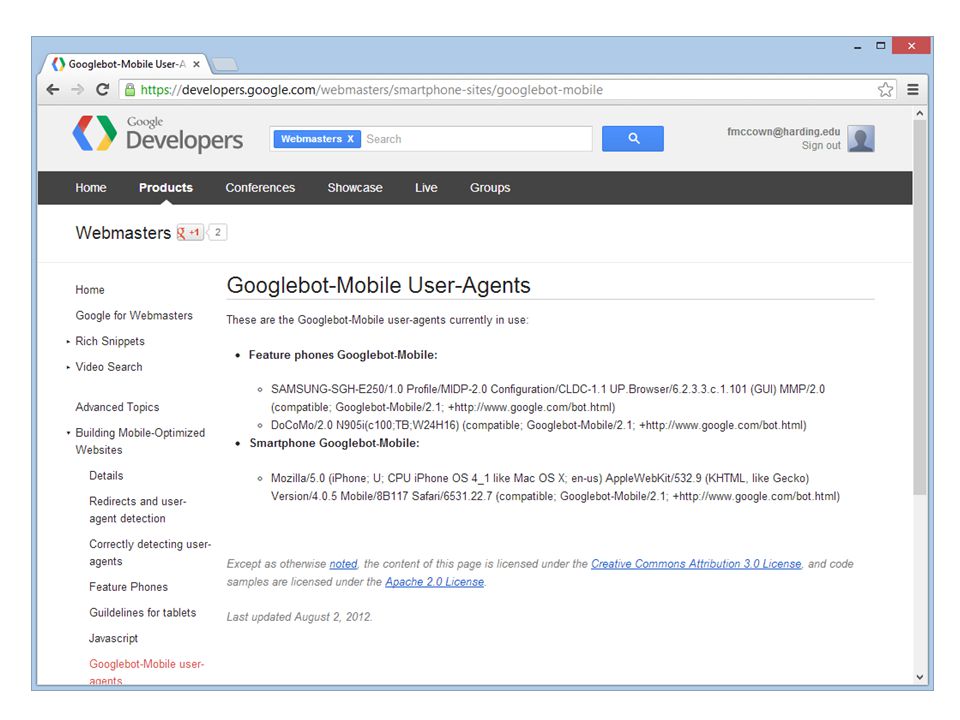
Task: Click the Google +1 button
Action: [190, 233]
